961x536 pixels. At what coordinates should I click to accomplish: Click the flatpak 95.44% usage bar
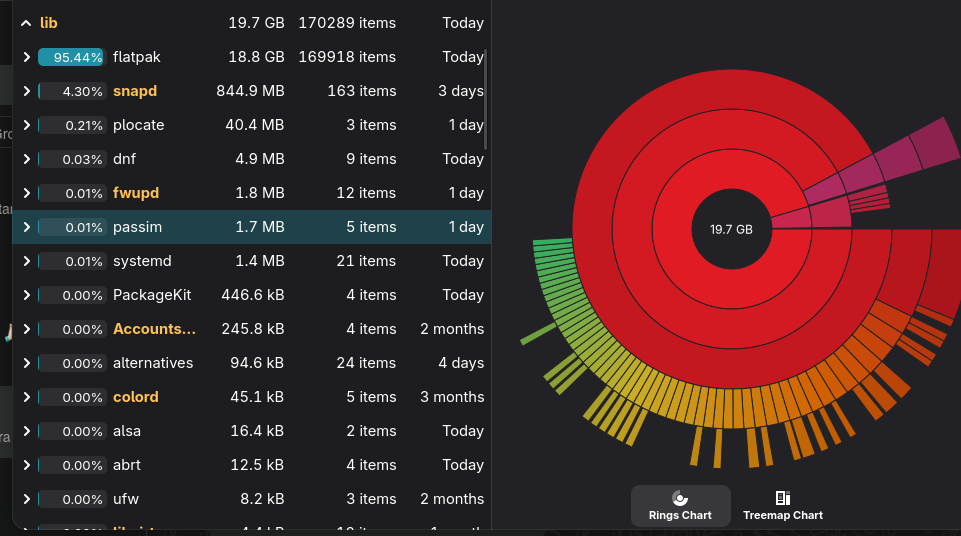71,57
